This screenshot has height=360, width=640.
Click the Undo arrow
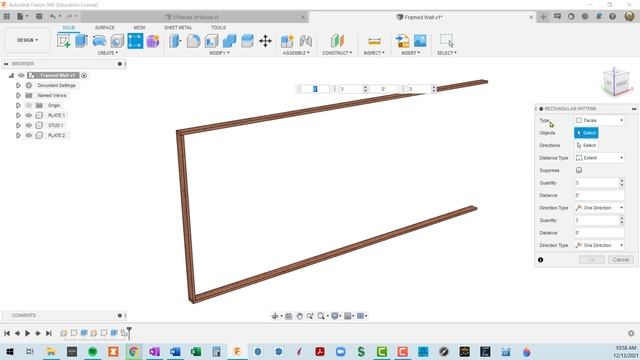click(x=53, y=16)
